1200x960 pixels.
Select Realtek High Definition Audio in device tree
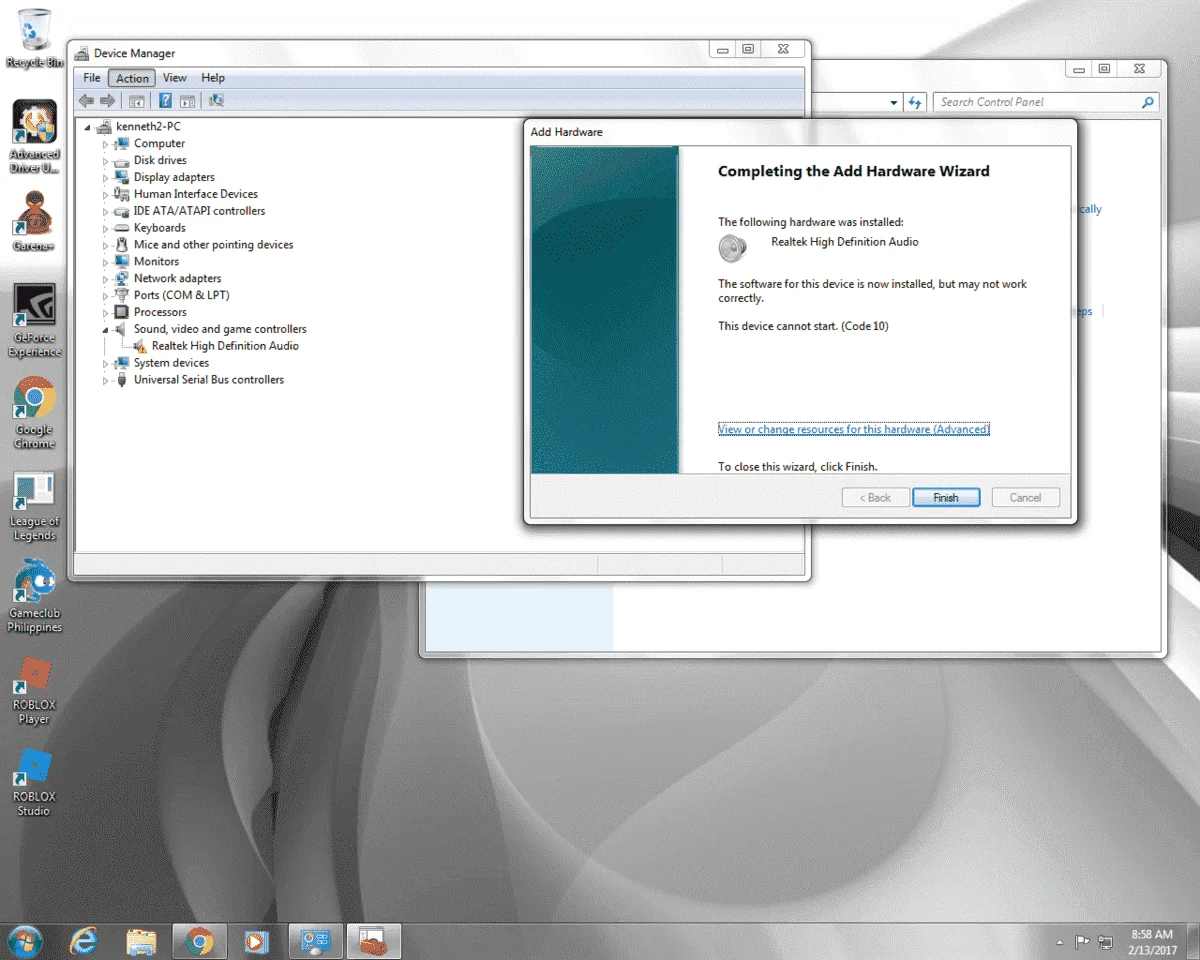[x=225, y=346]
